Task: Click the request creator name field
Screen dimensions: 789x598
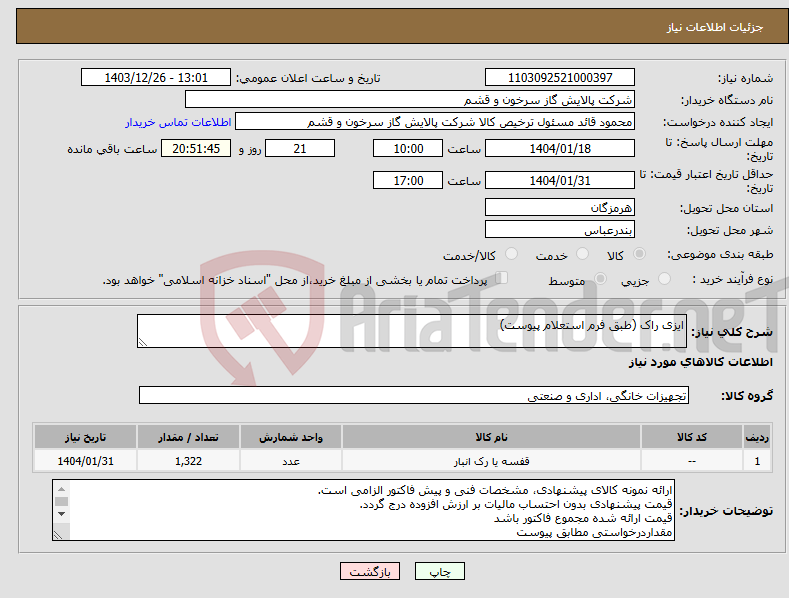Action: (x=435, y=122)
